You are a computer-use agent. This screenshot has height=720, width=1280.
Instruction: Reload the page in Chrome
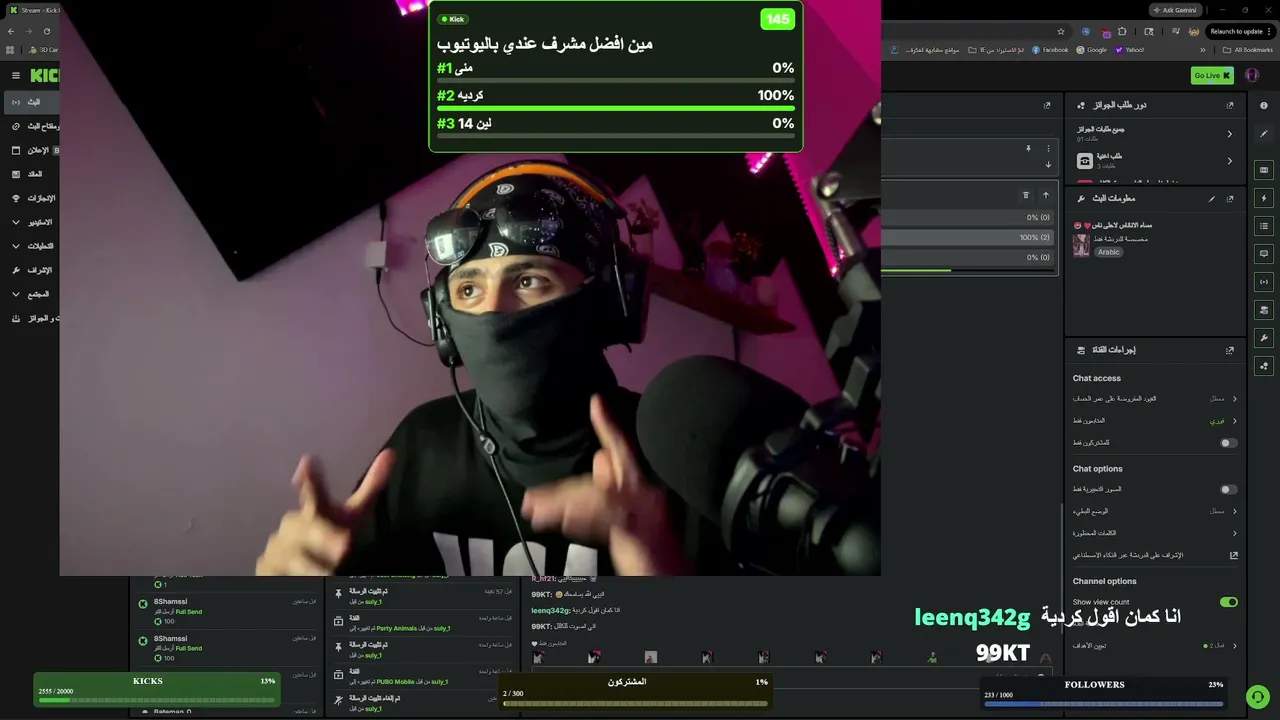point(46,31)
